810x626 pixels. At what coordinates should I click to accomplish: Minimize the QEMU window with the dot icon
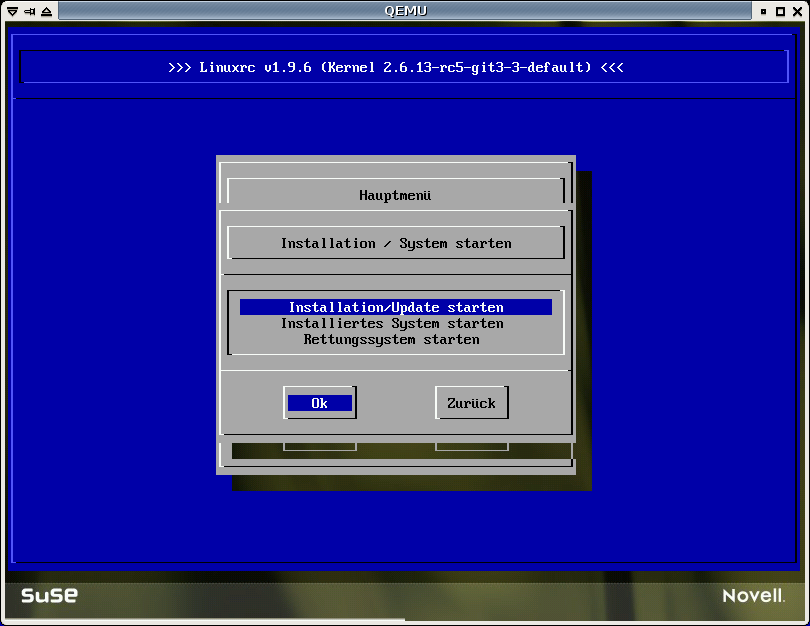pos(764,10)
